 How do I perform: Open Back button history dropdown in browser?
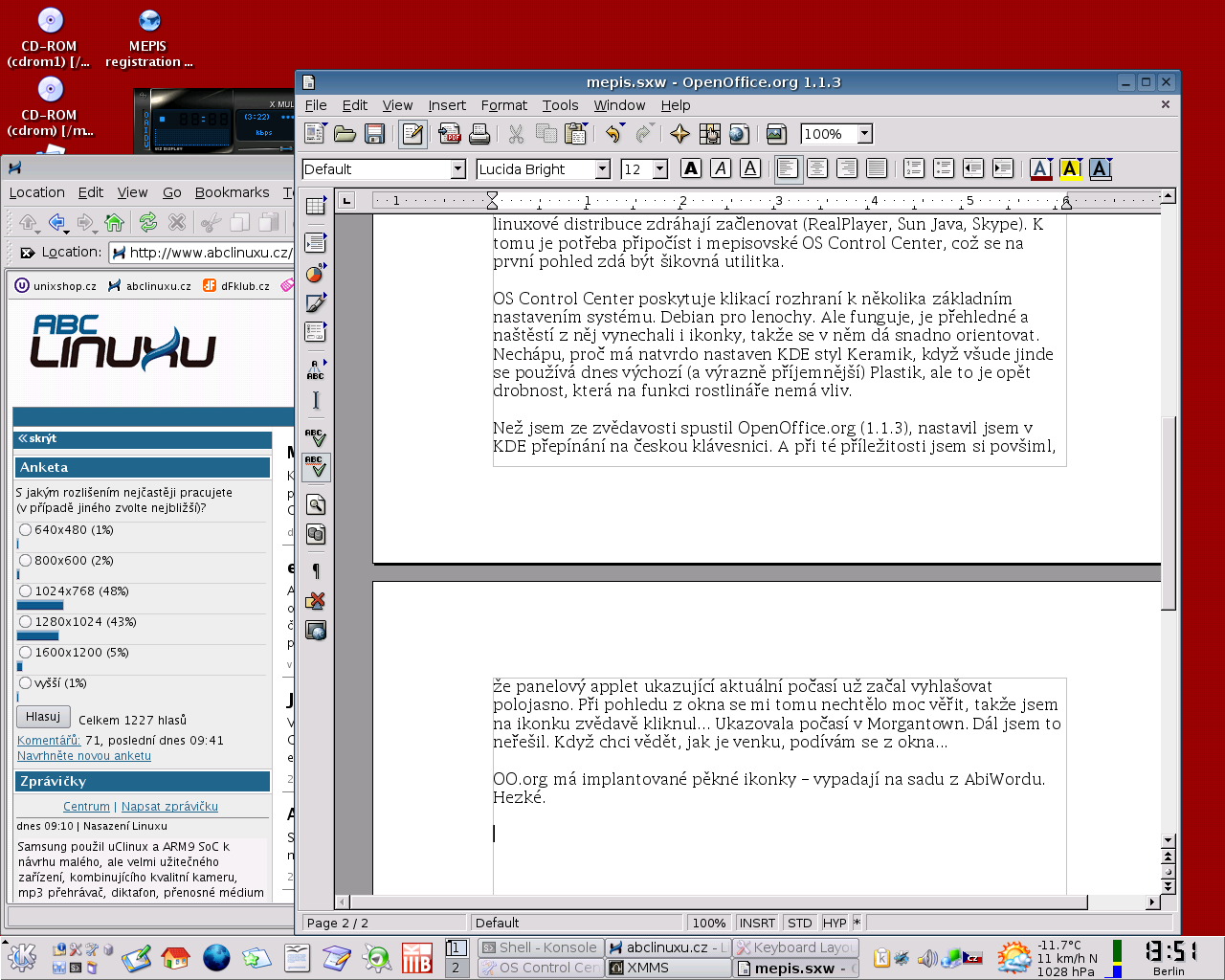[x=67, y=230]
